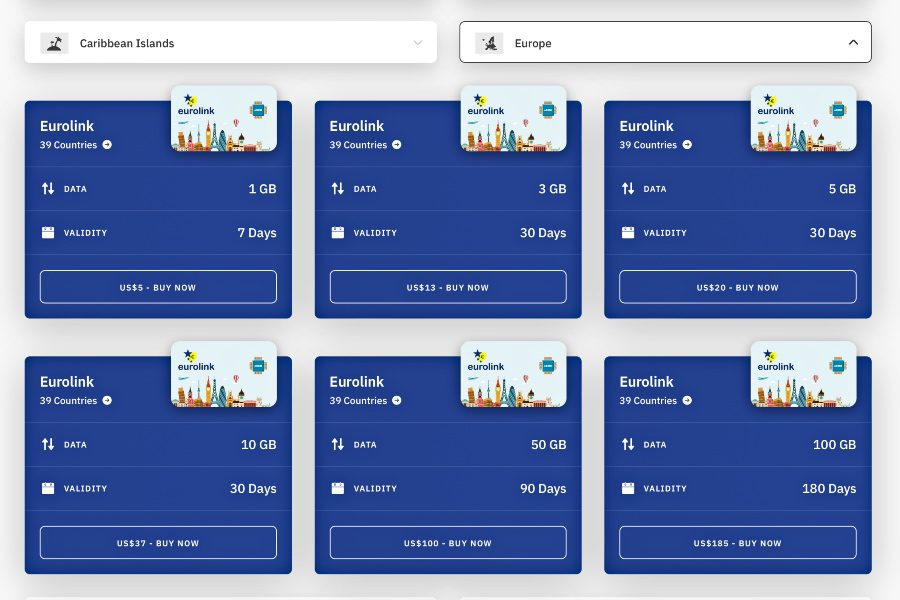Open 39 Countries arrow on 50 GB card
The height and width of the screenshot is (600, 900).
click(397, 400)
